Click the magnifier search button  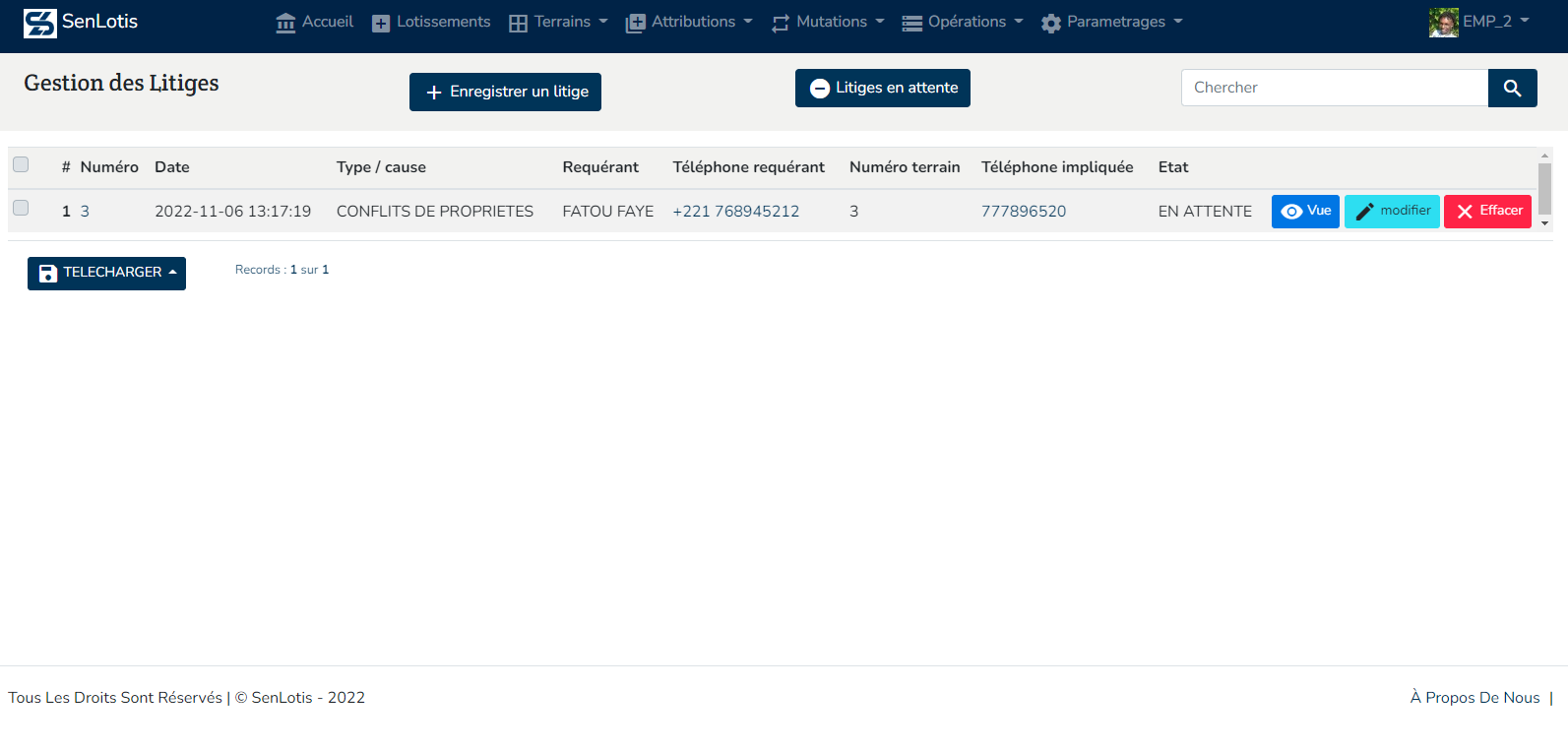pyautogui.click(x=1512, y=89)
